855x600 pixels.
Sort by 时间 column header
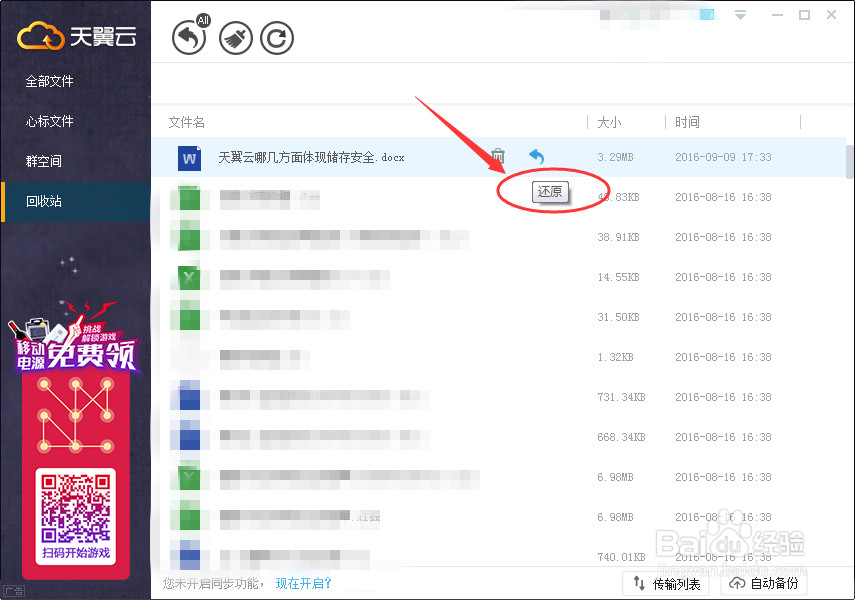pos(687,122)
